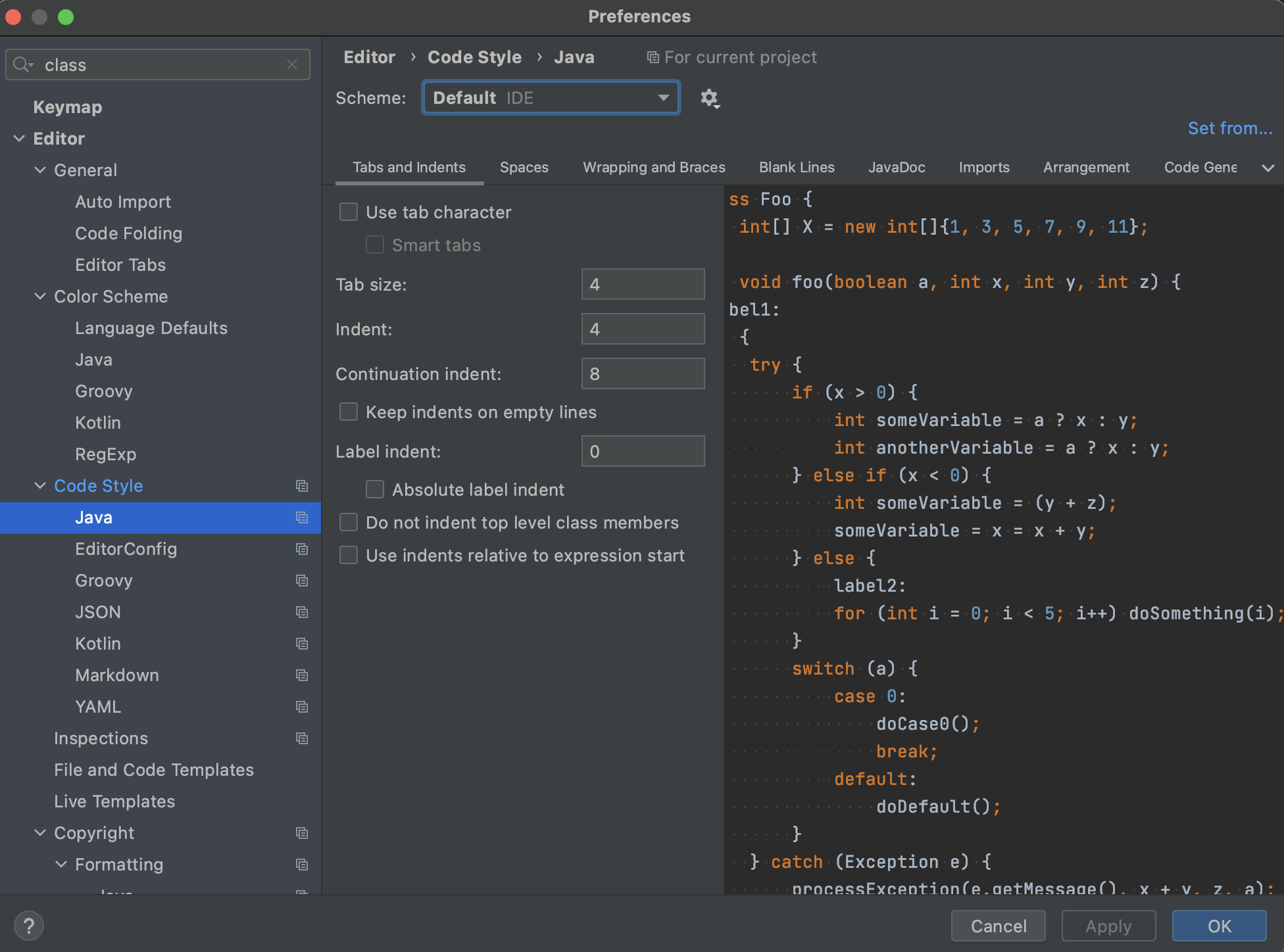Click the EditorConfig copy icon

tap(302, 549)
